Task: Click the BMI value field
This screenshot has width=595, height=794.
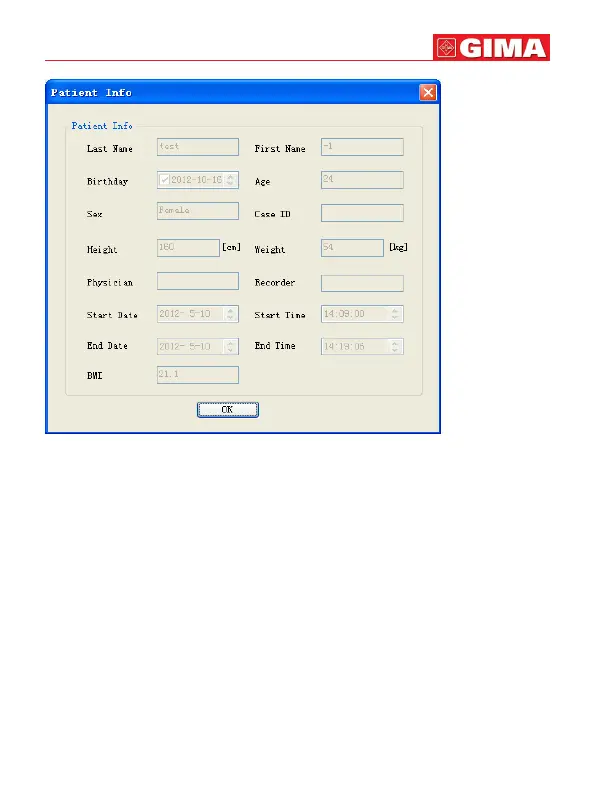Action: [197, 375]
